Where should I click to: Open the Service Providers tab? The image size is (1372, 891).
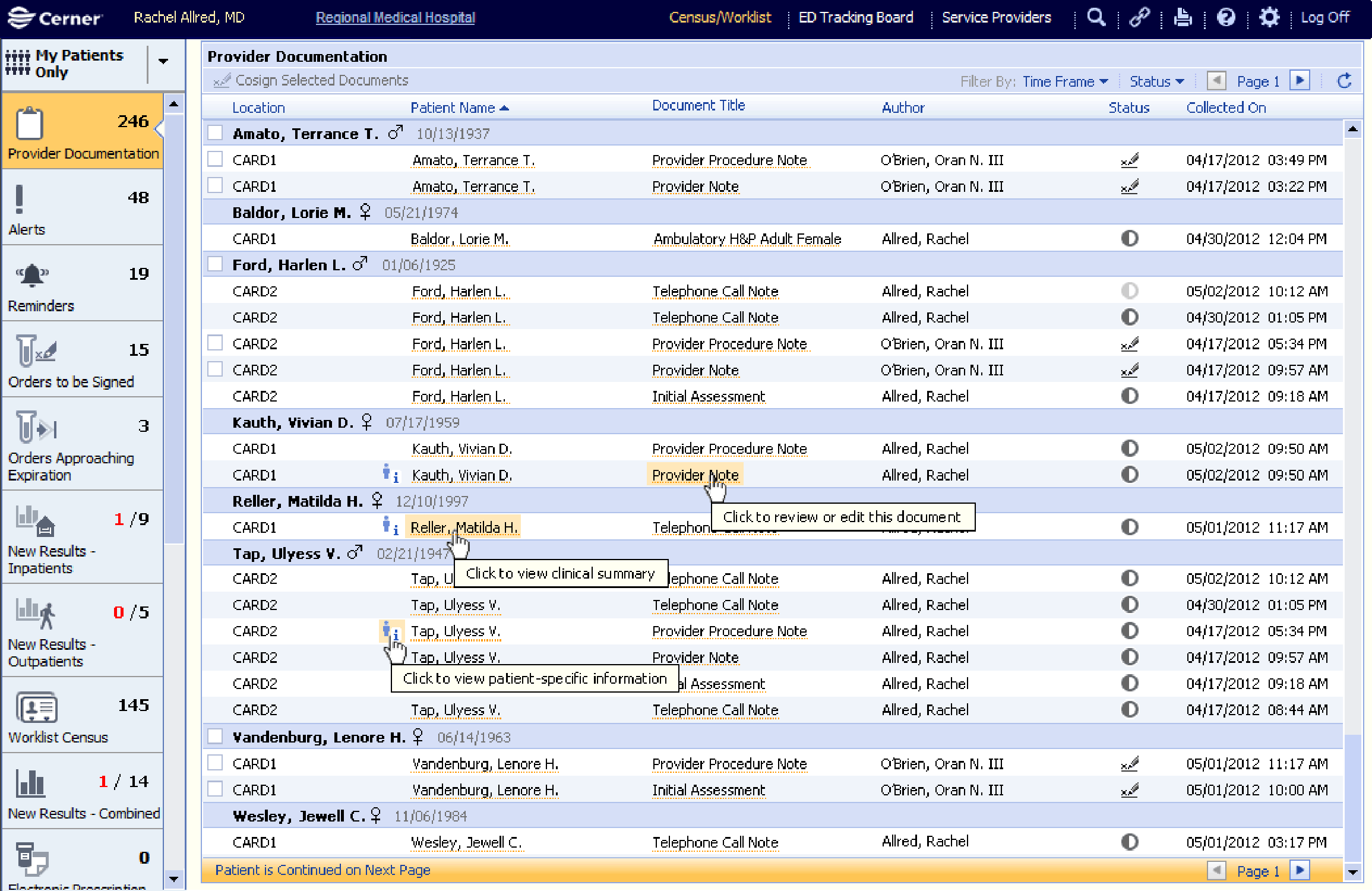point(996,18)
